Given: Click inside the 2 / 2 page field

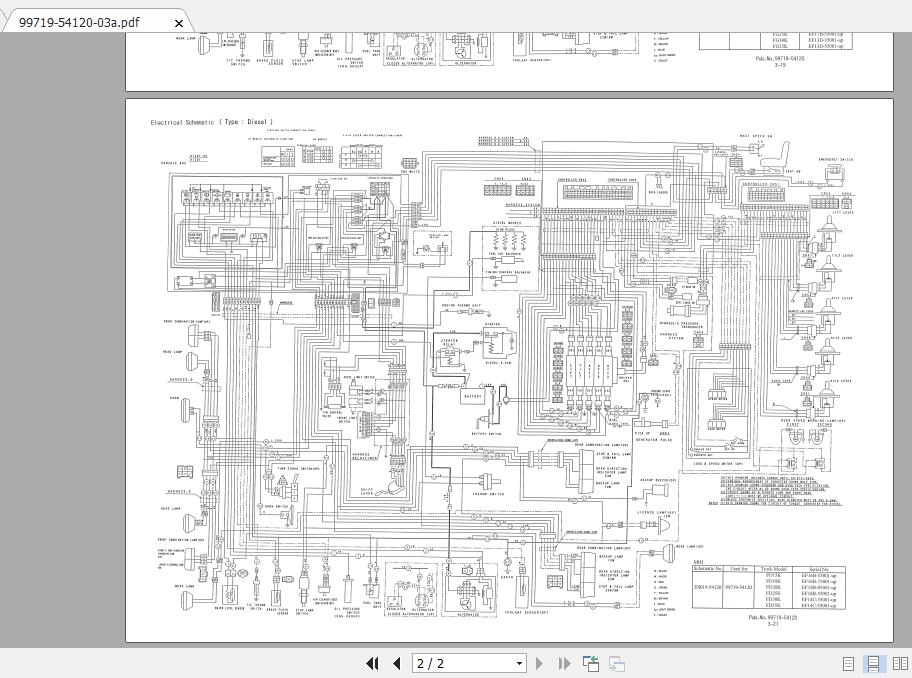Looking at the screenshot, I should click(x=460, y=663).
